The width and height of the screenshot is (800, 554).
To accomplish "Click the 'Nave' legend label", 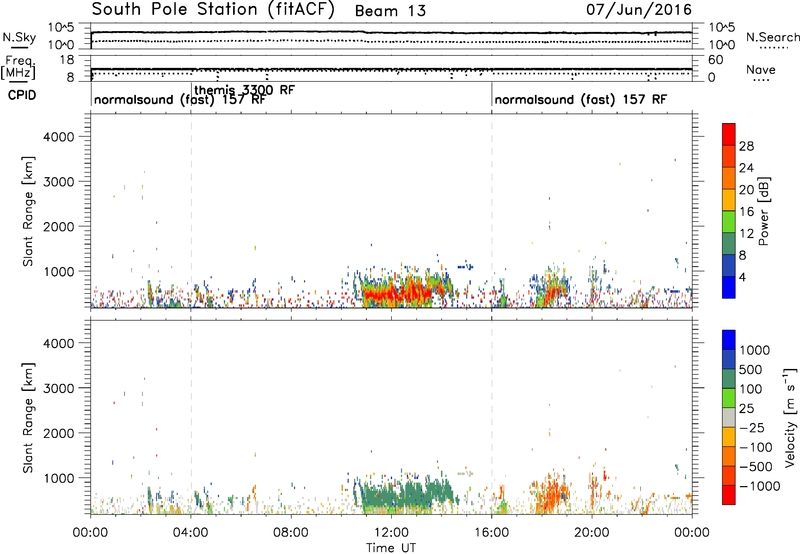I will [x=761, y=69].
